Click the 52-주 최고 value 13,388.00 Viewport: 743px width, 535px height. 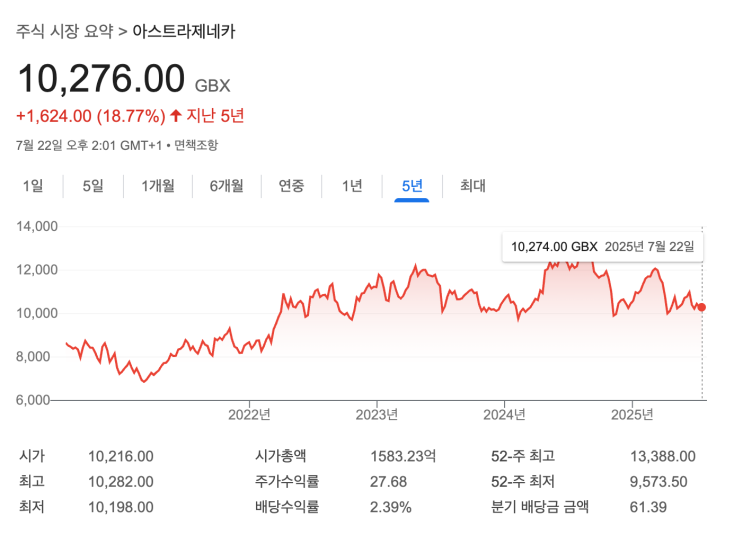[x=662, y=456]
